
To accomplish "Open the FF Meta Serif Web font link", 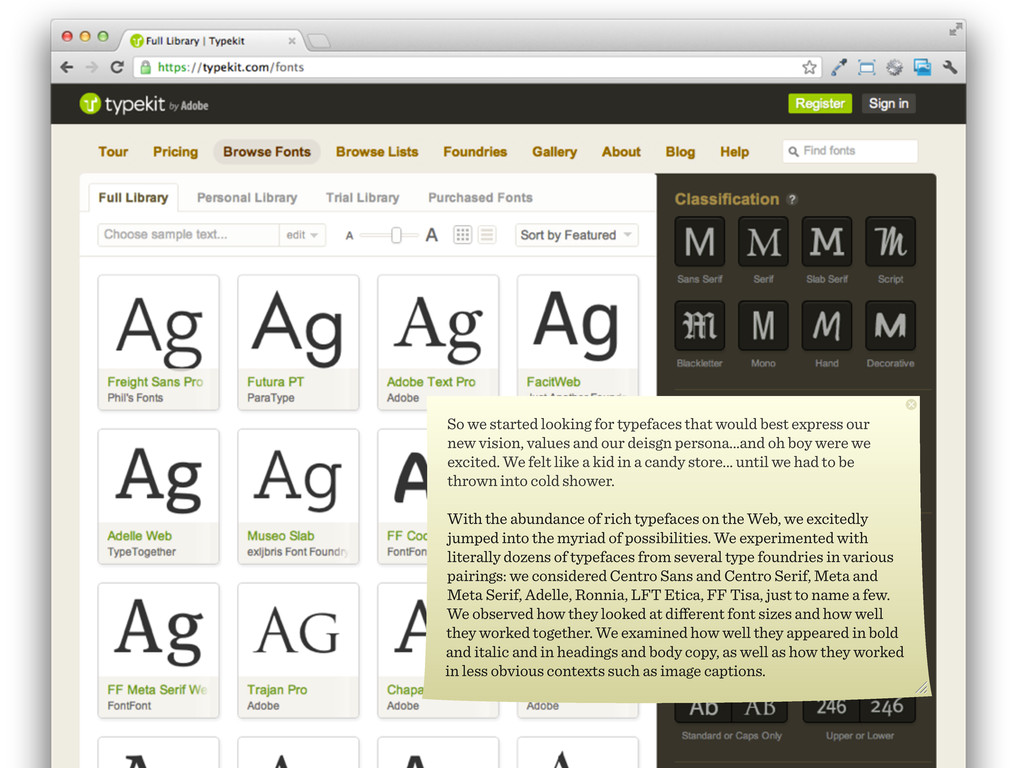I will pos(157,690).
